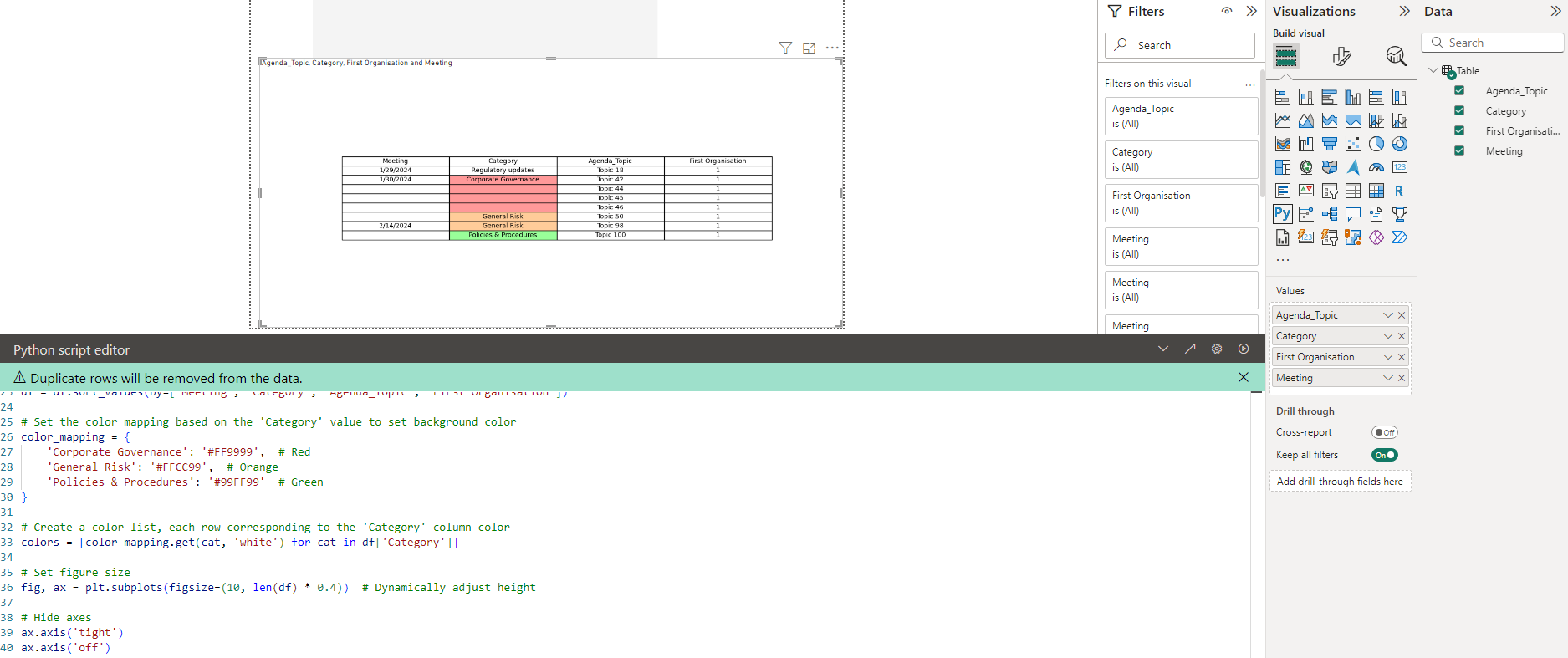This screenshot has height=658, width=1568.
Task: Pick the scatter chart visual
Action: pyautogui.click(x=1352, y=144)
